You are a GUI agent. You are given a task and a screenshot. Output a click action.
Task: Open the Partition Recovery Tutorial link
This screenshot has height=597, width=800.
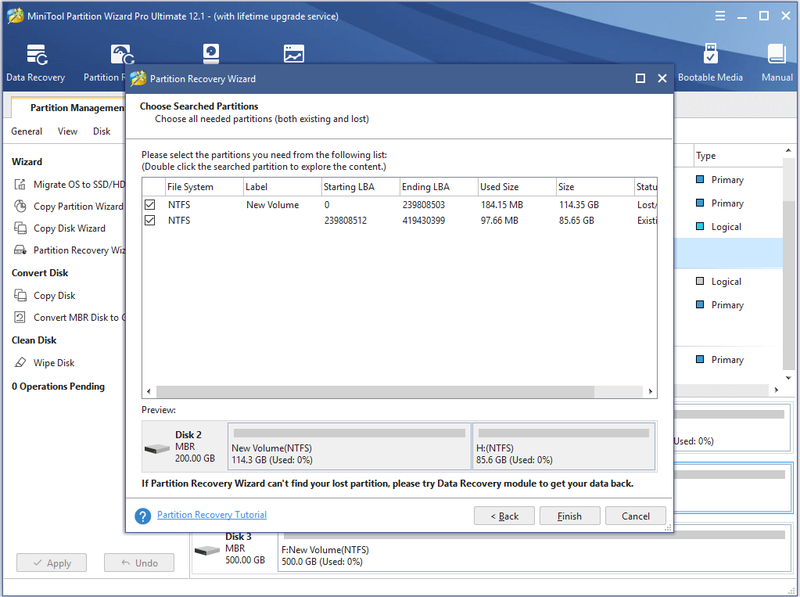coord(212,515)
